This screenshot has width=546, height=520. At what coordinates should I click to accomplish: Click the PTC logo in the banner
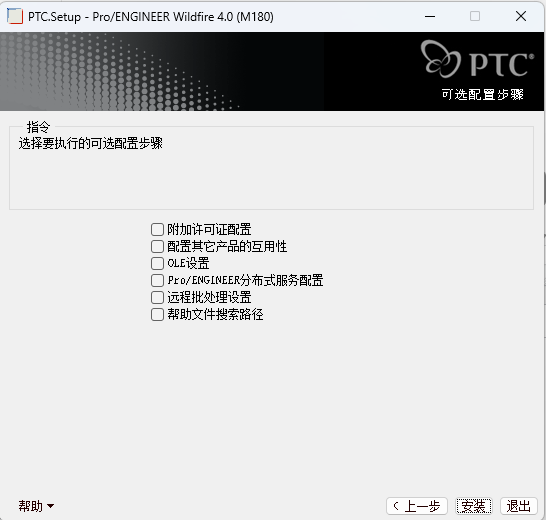click(x=477, y=59)
